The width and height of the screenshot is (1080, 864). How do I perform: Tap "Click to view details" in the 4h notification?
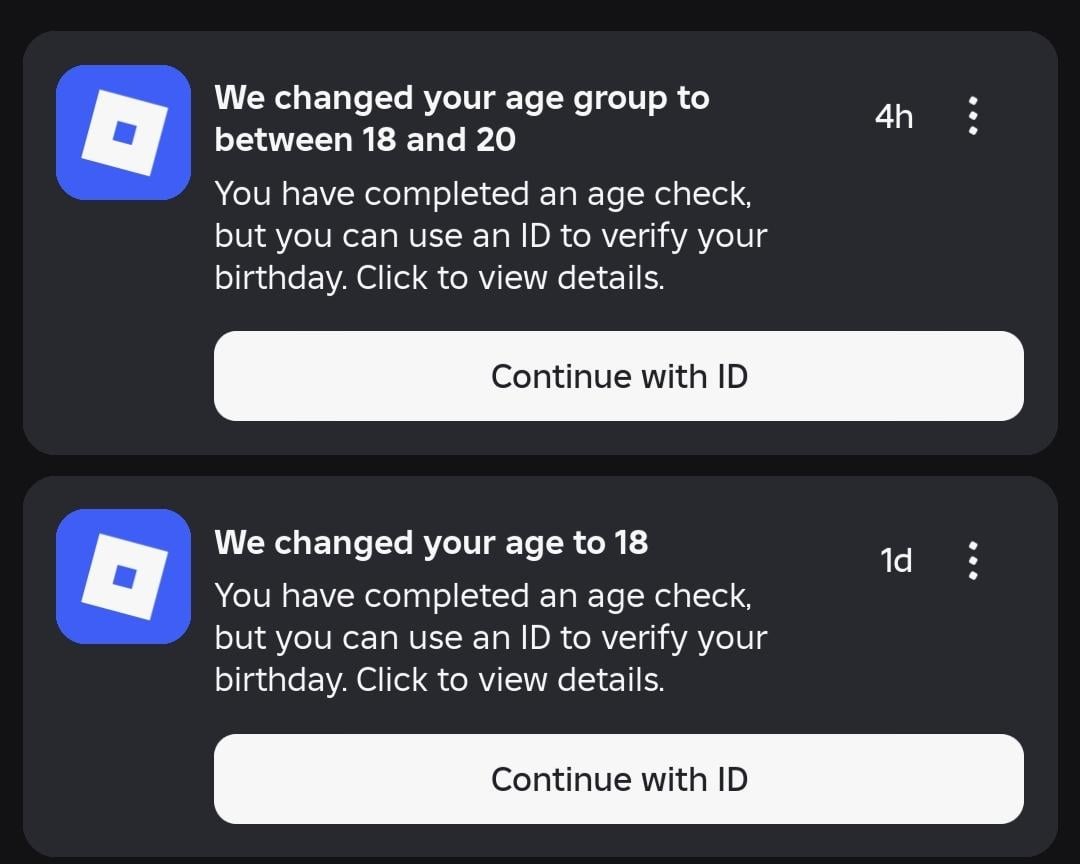click(510, 279)
